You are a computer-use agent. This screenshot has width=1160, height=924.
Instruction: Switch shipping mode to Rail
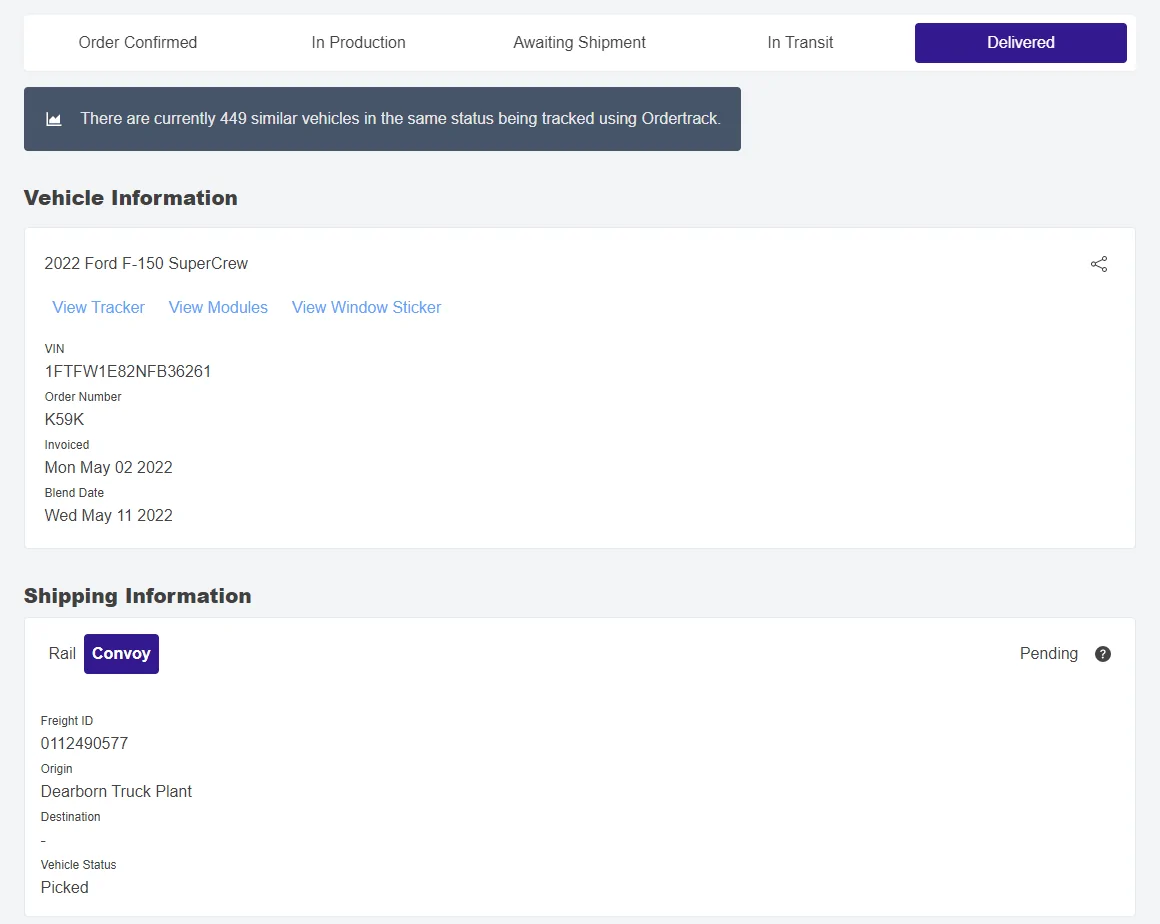[62, 654]
